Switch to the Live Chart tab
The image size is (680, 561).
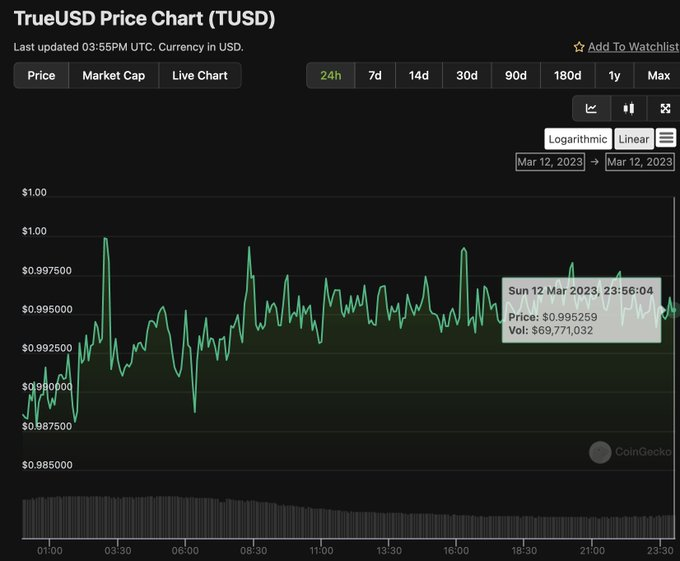click(199, 76)
